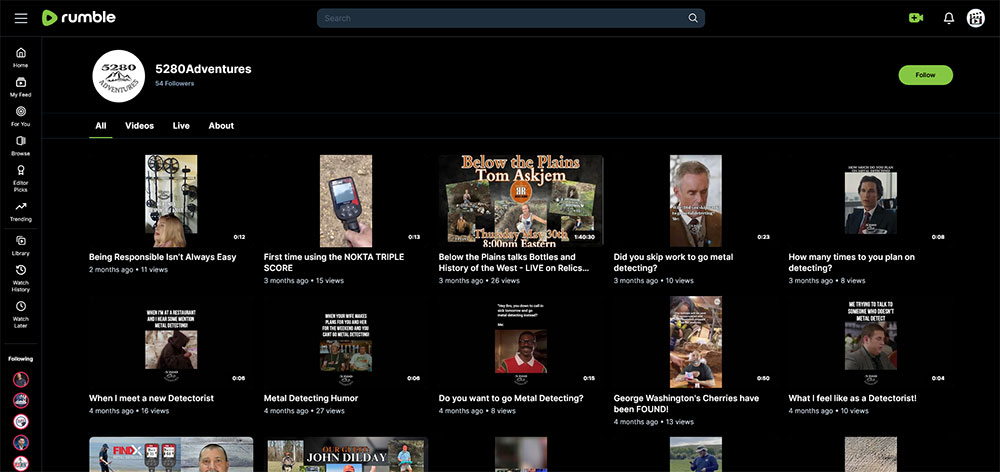Open Editor Picks in sidebar
The image size is (1000, 472).
[20, 178]
